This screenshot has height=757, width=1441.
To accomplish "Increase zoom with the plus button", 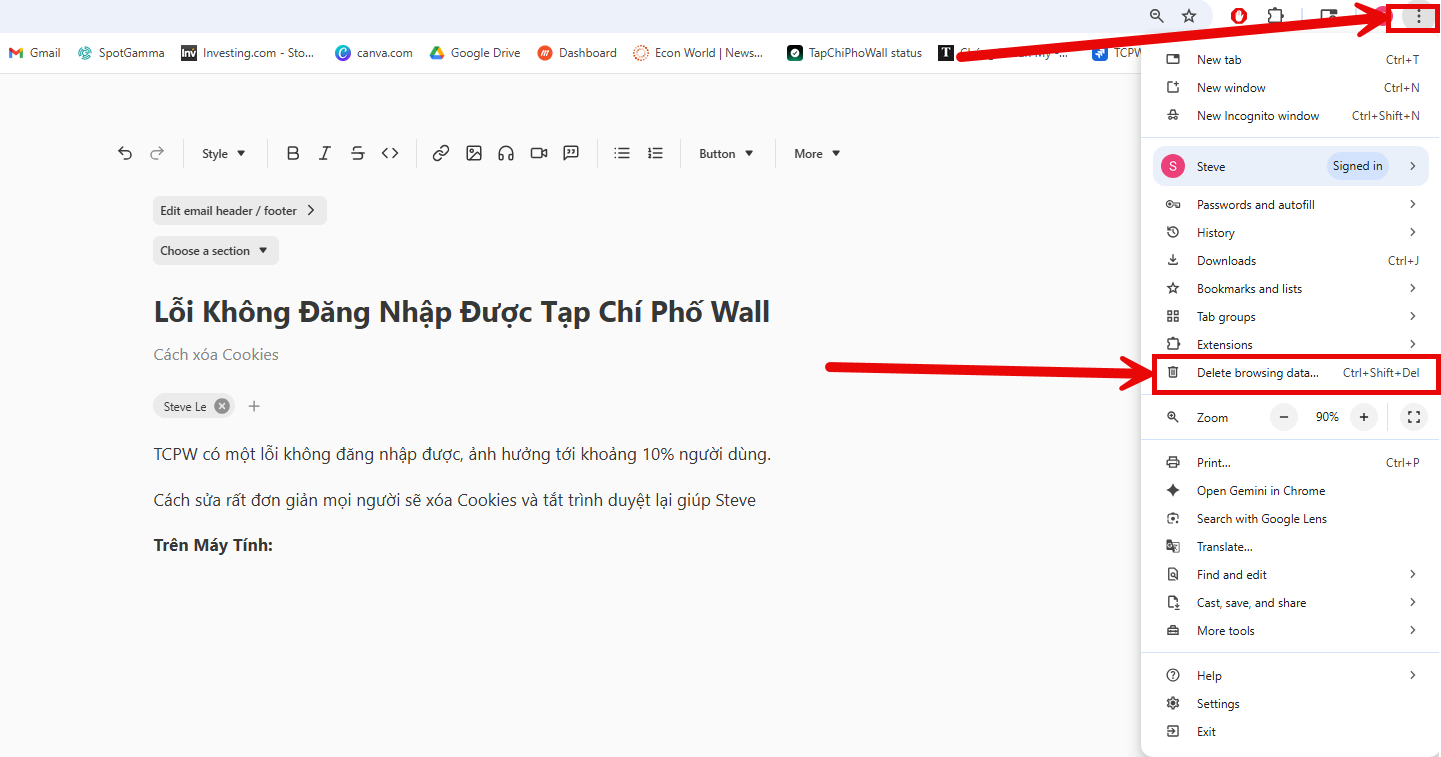I will pos(1363,417).
